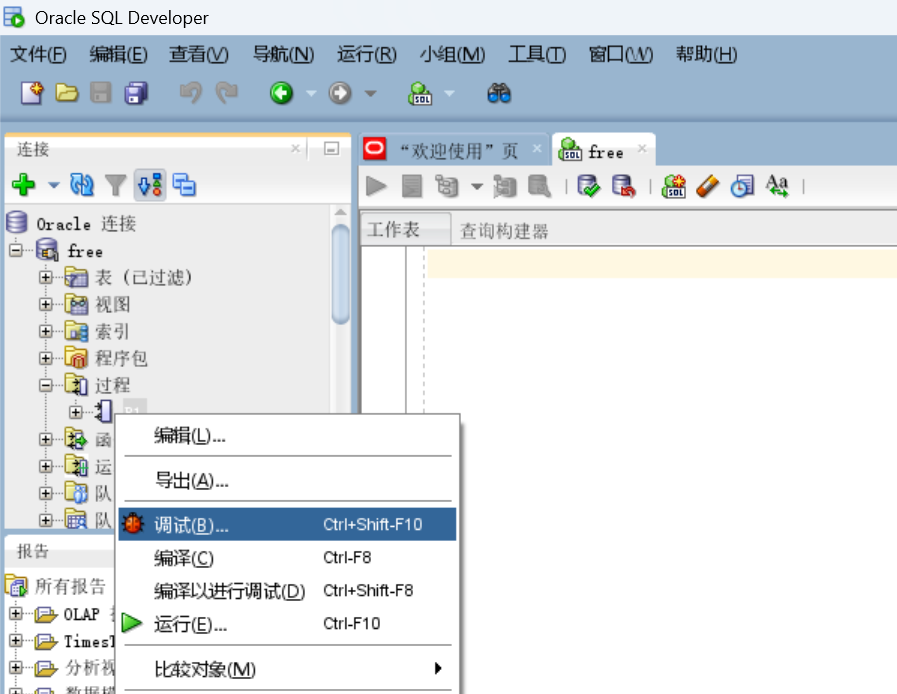Expand the 索引 indexes node
The width and height of the screenshot is (897, 694).
(x=46, y=331)
